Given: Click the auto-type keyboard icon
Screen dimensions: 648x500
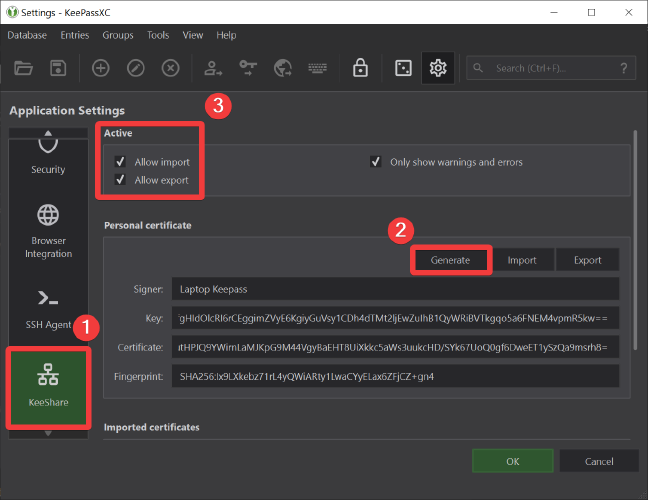Looking at the screenshot, I should (x=318, y=68).
